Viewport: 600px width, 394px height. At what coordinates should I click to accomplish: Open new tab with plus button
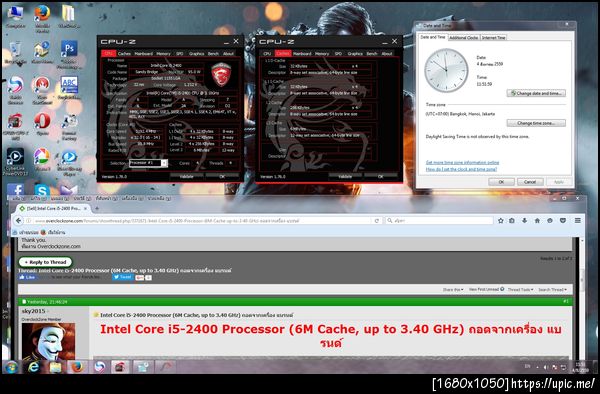coord(97,208)
